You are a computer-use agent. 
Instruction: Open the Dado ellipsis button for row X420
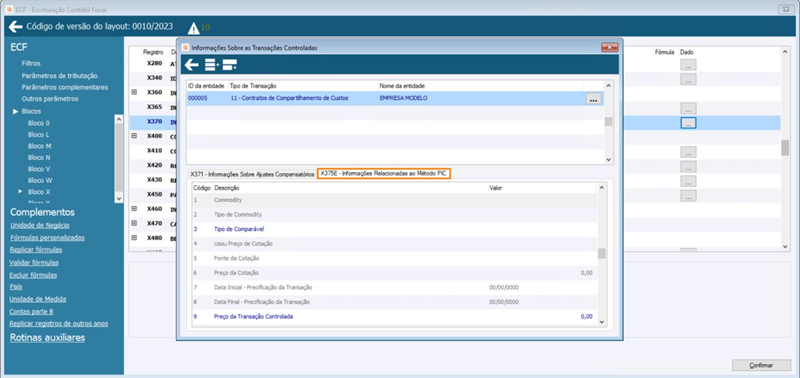pos(688,166)
